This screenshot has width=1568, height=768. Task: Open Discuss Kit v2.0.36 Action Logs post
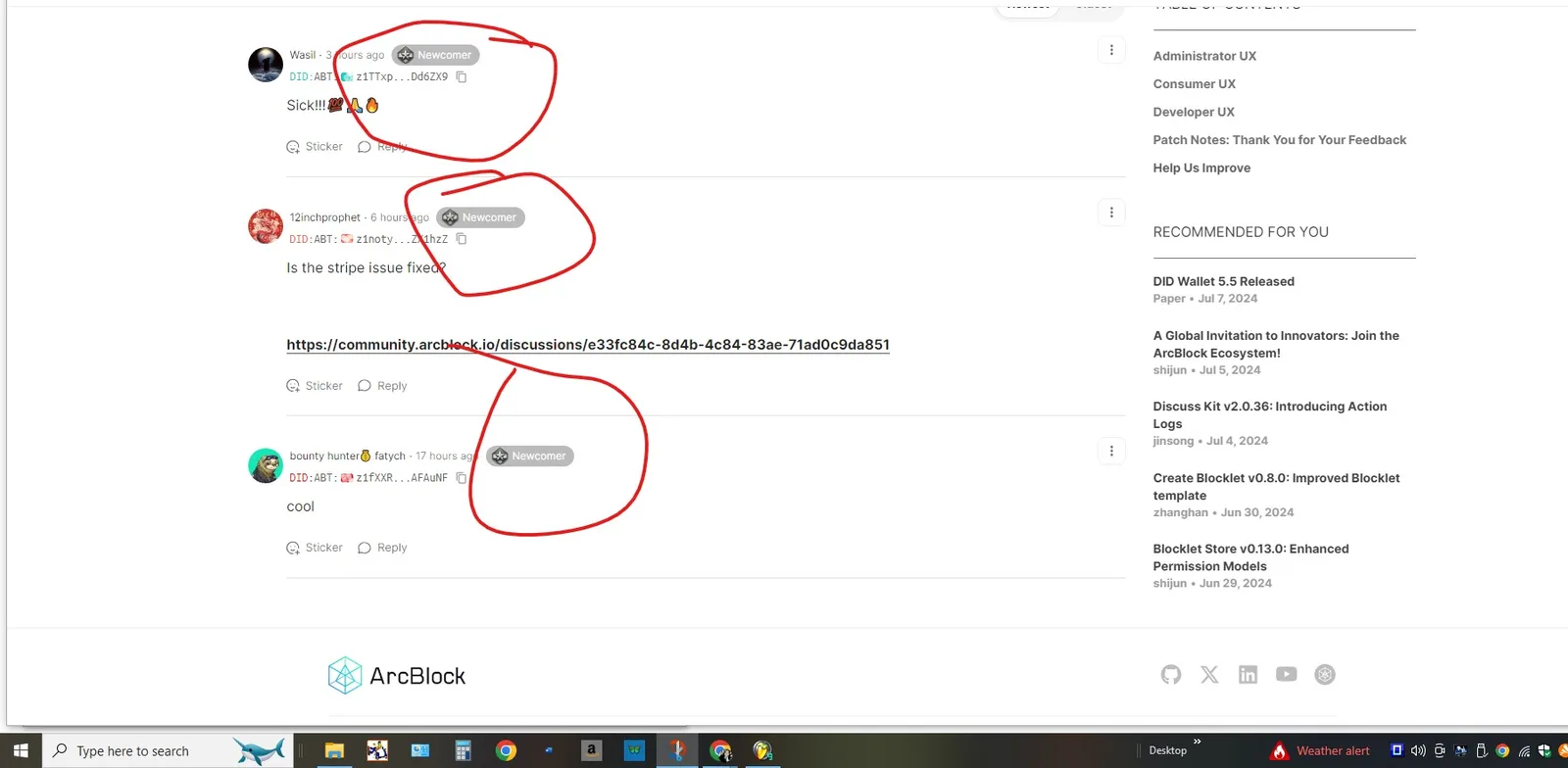(1269, 415)
